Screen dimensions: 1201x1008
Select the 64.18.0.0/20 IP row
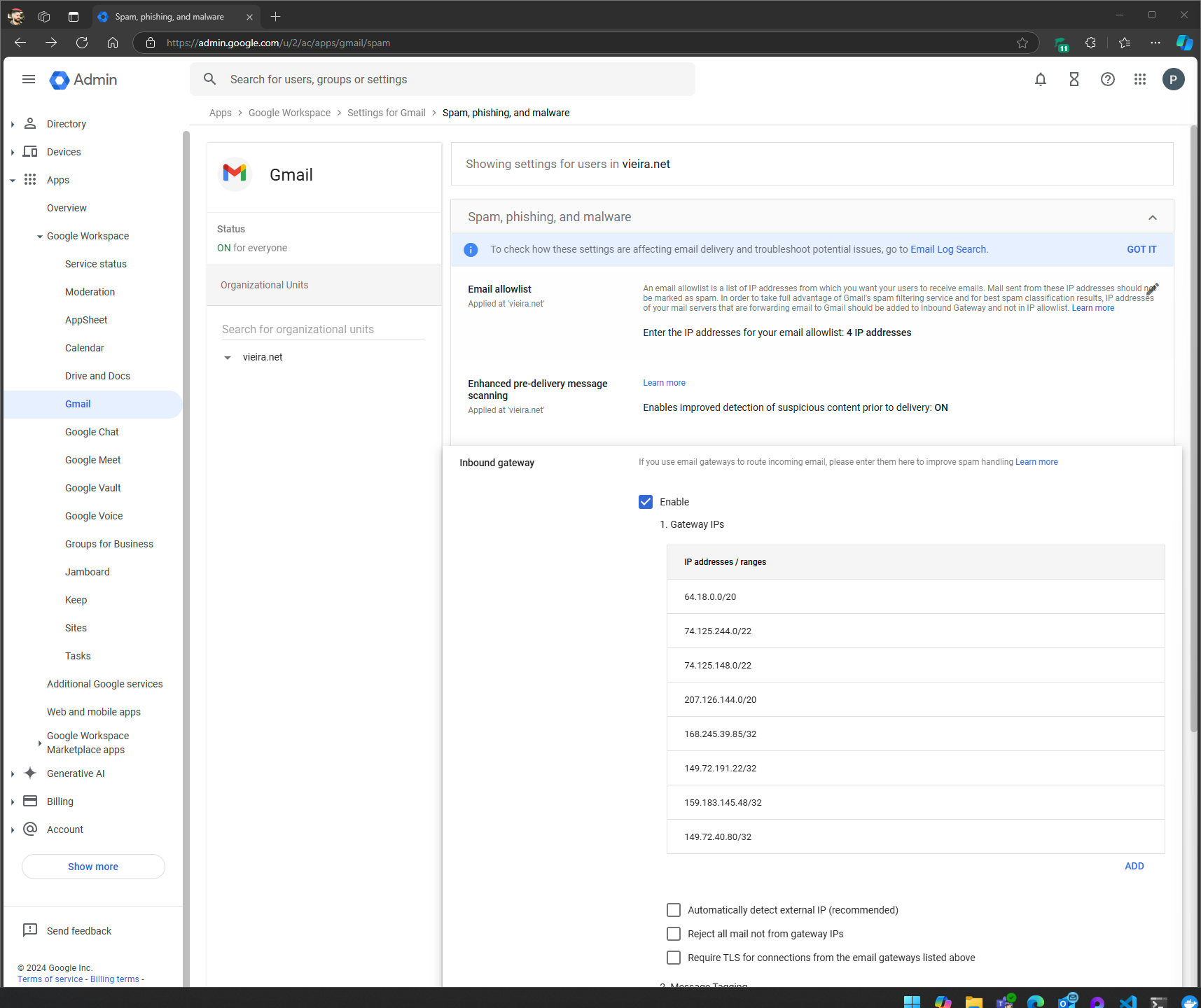tap(915, 596)
